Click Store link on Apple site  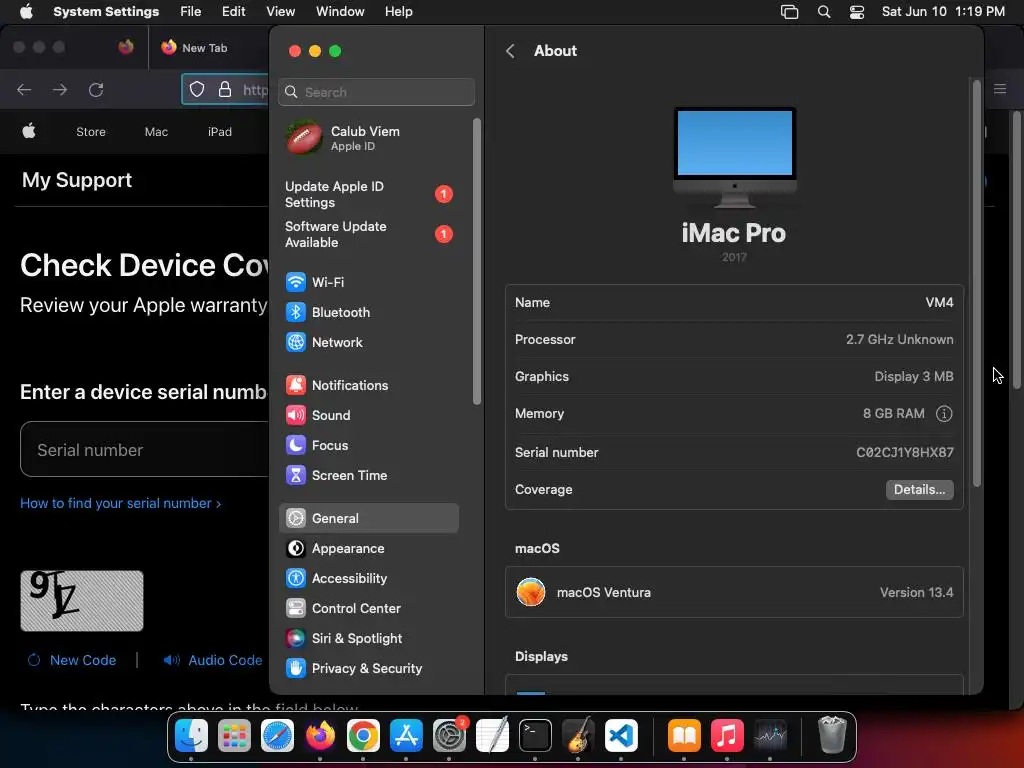click(91, 132)
